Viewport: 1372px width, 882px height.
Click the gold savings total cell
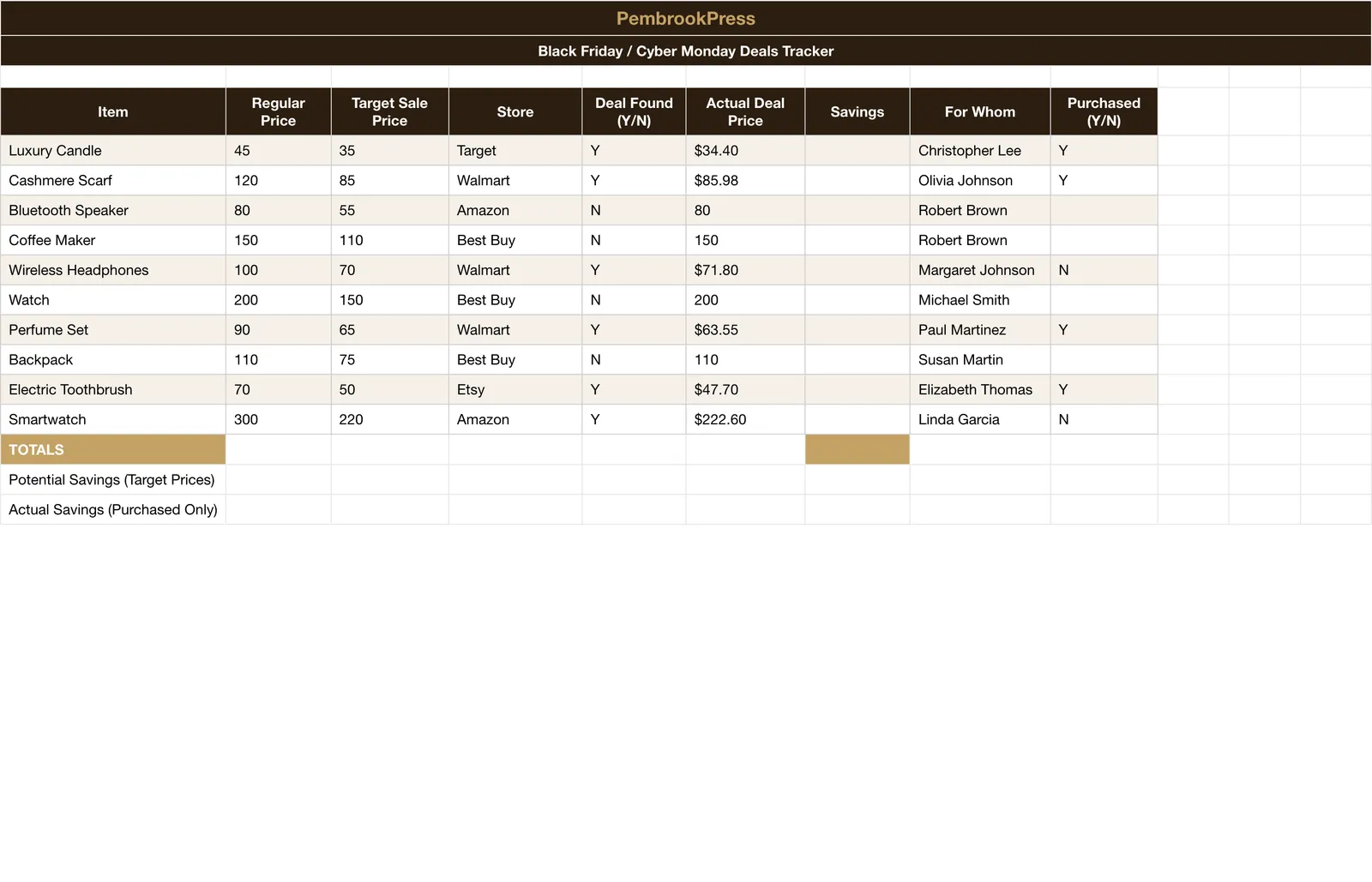tap(857, 449)
